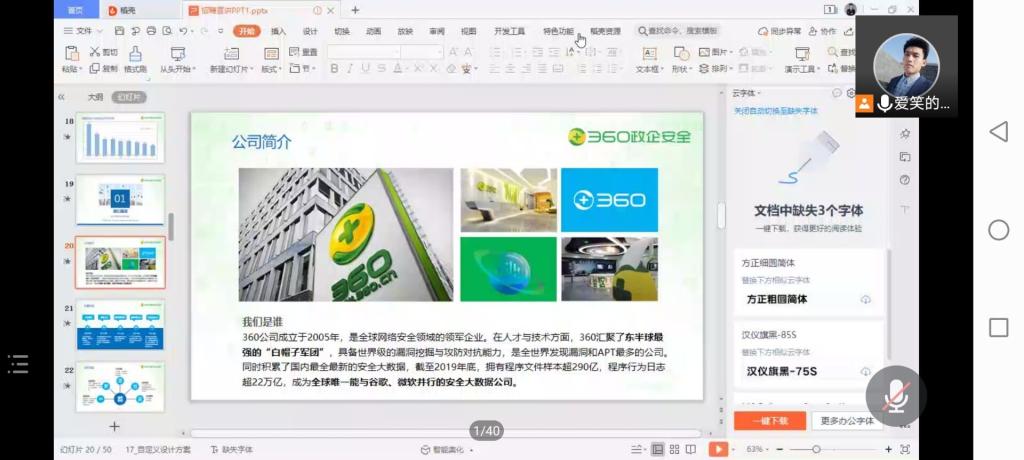Click the orange slideshow play button

tap(718, 450)
